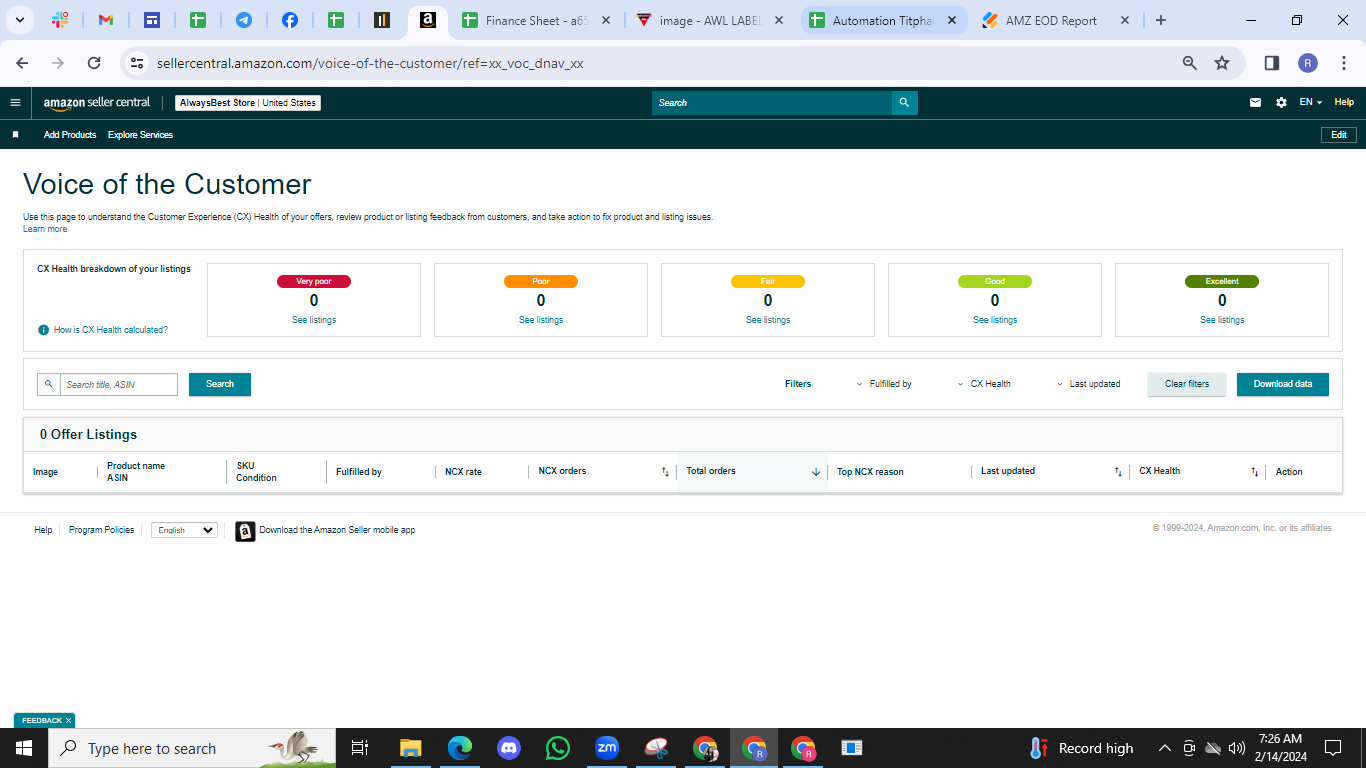Open the footer Help link
Screen dimensions: 1366x768
(x=43, y=530)
